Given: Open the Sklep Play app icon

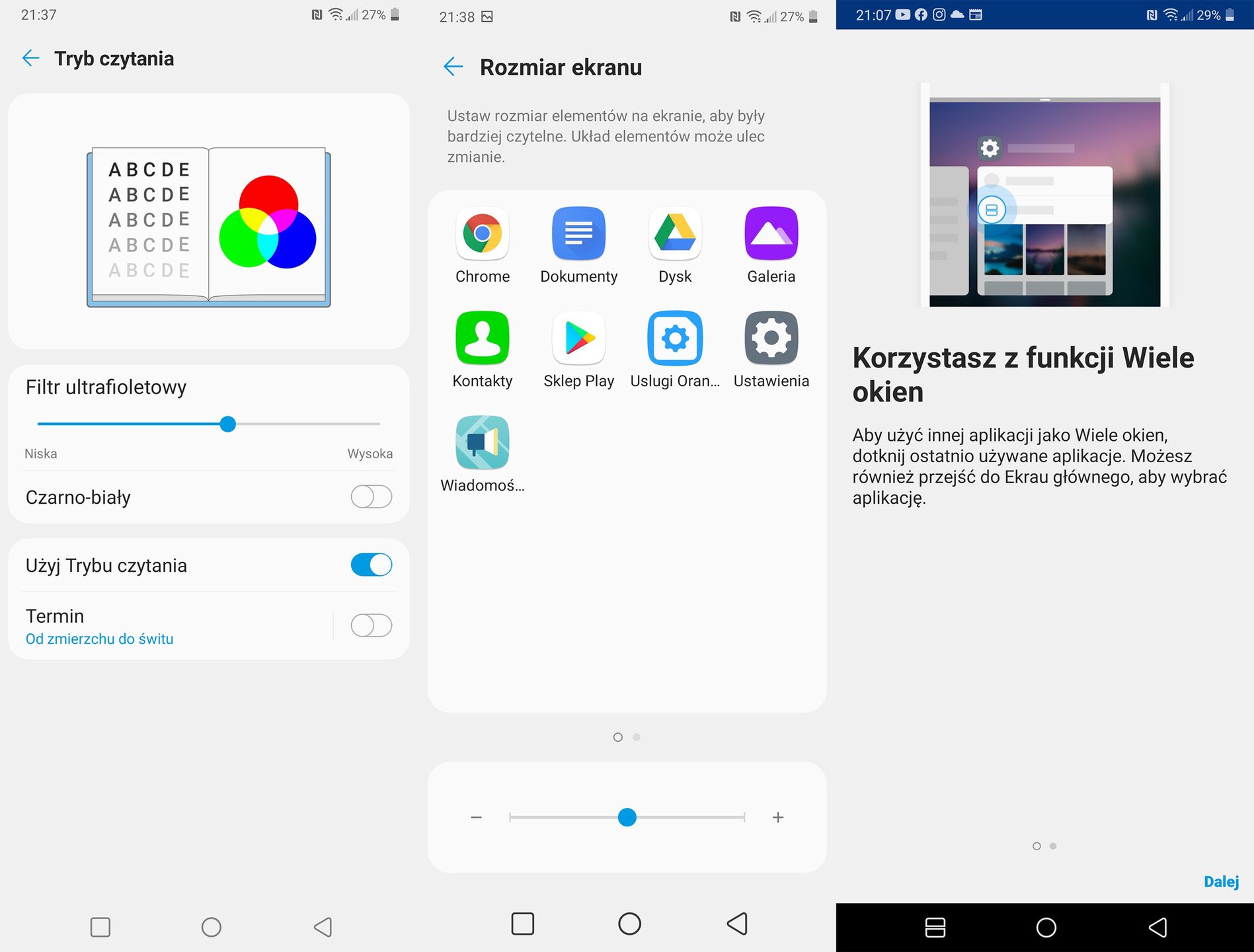Looking at the screenshot, I should coord(578,338).
